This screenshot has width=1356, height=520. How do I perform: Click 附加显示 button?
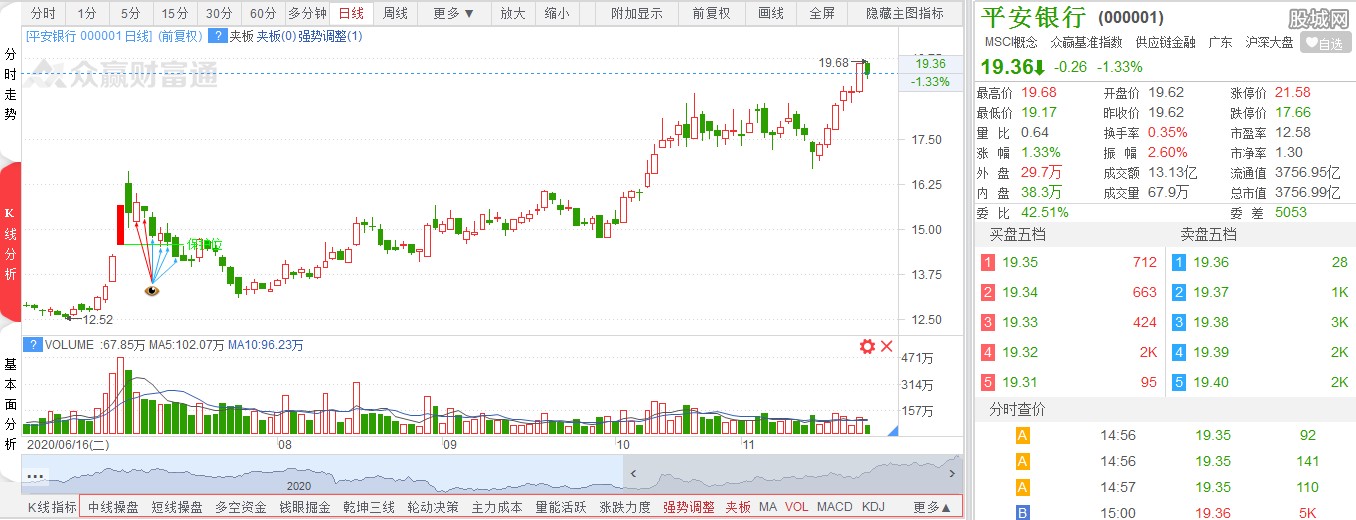(x=636, y=13)
